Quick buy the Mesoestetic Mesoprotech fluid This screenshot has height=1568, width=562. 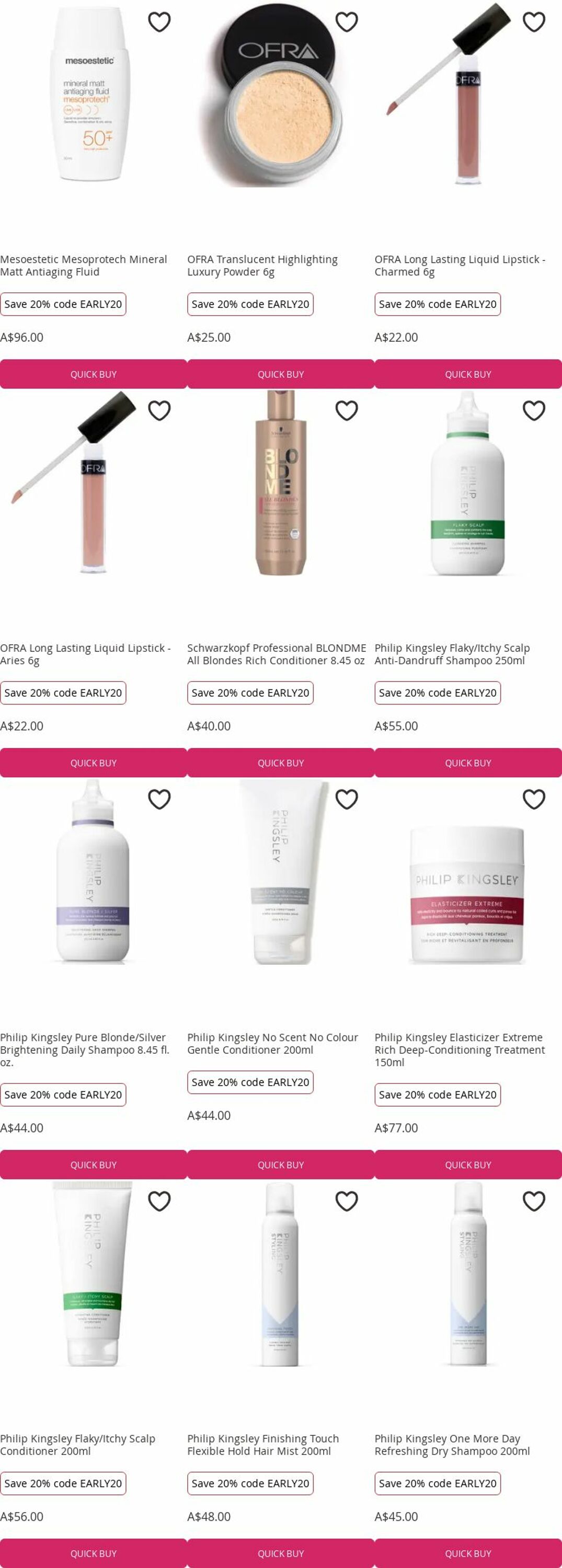93,374
